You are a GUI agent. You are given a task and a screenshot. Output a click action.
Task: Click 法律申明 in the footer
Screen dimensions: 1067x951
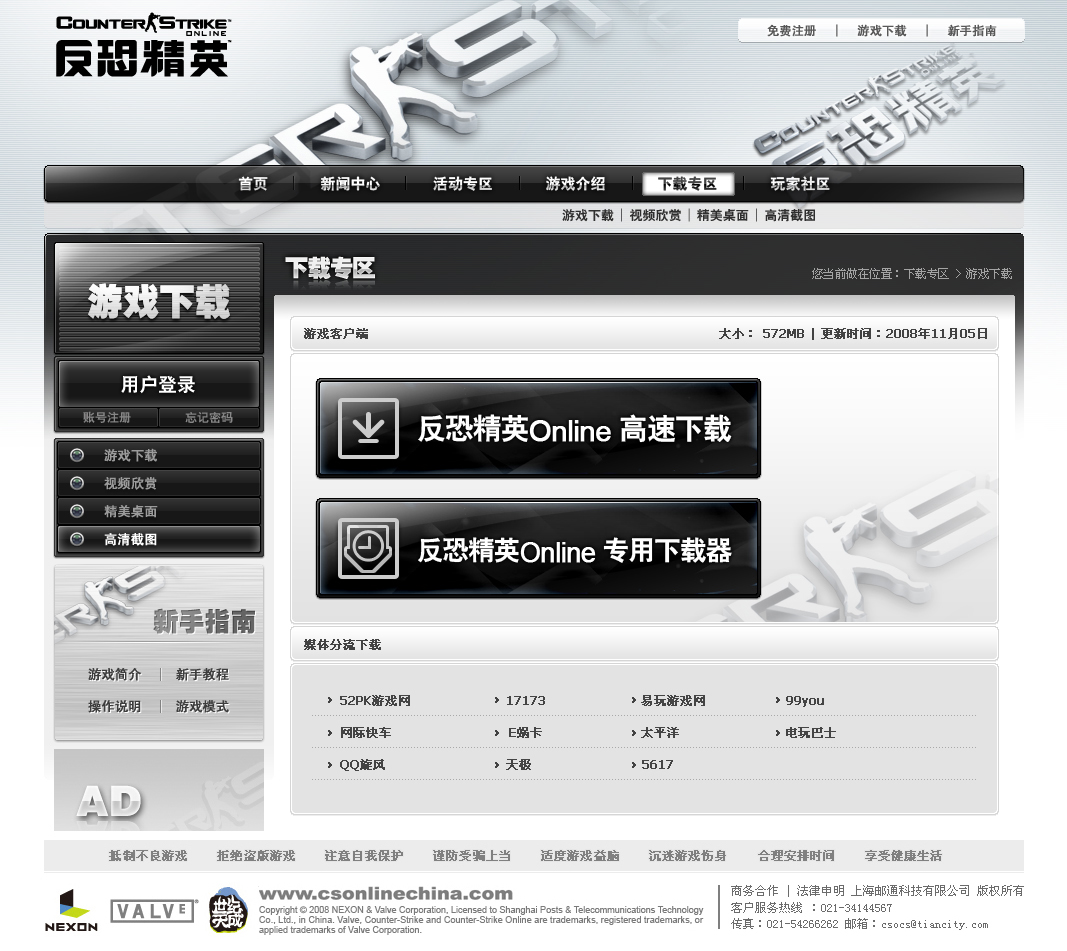point(820,890)
